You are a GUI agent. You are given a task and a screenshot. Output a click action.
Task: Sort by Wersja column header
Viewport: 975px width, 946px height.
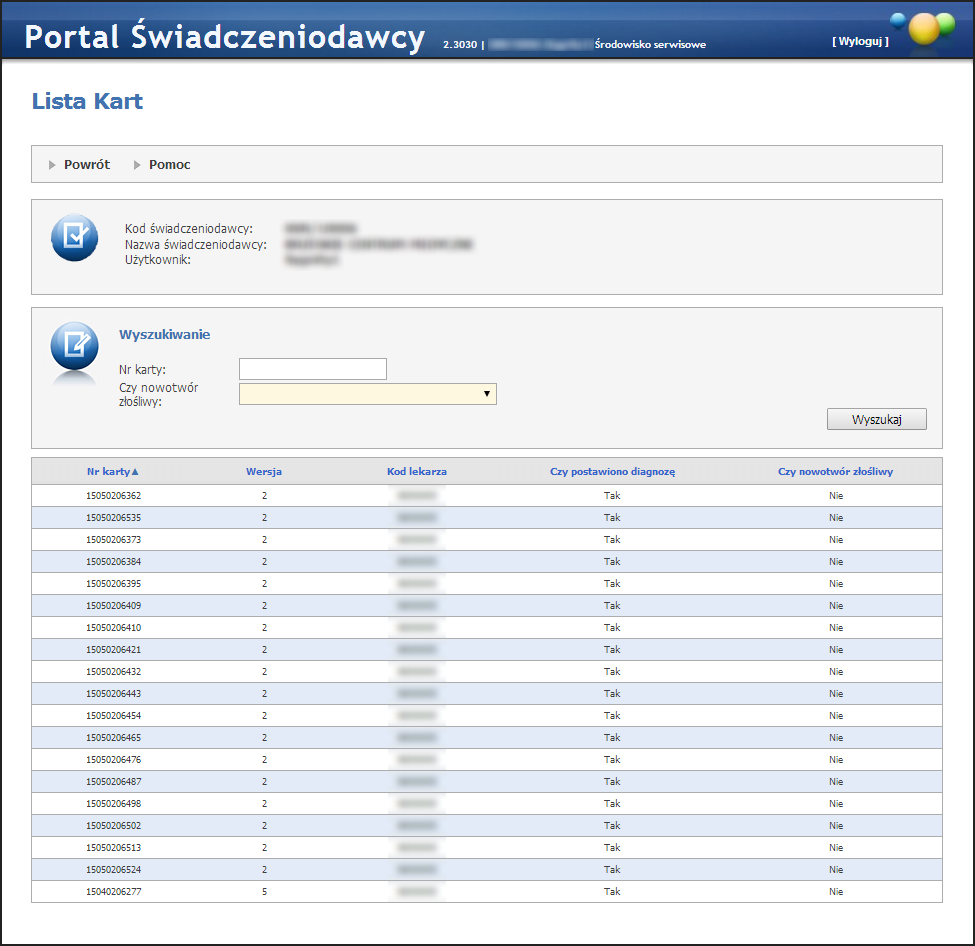[264, 472]
